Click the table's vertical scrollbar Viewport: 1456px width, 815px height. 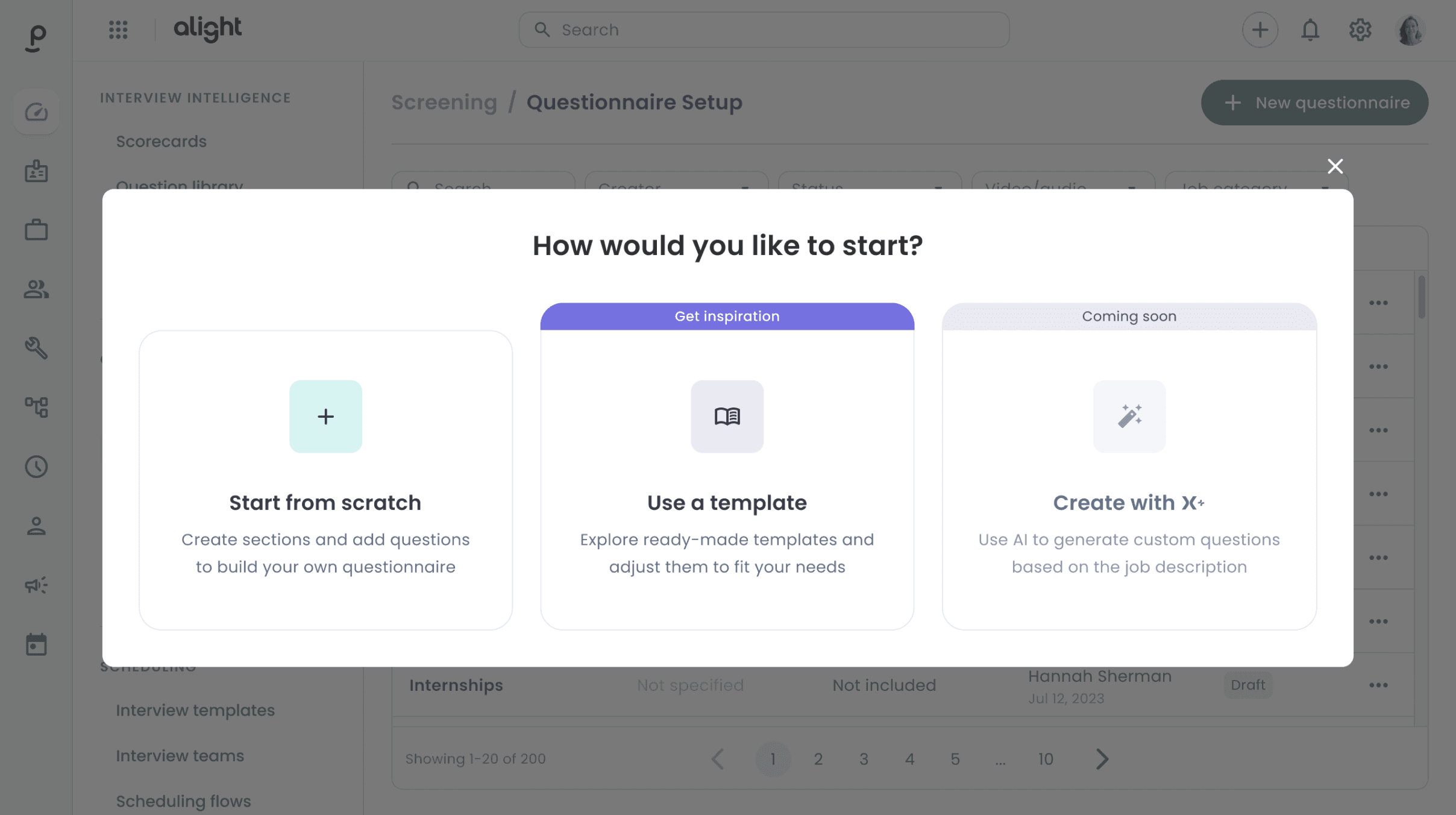tap(1422, 297)
